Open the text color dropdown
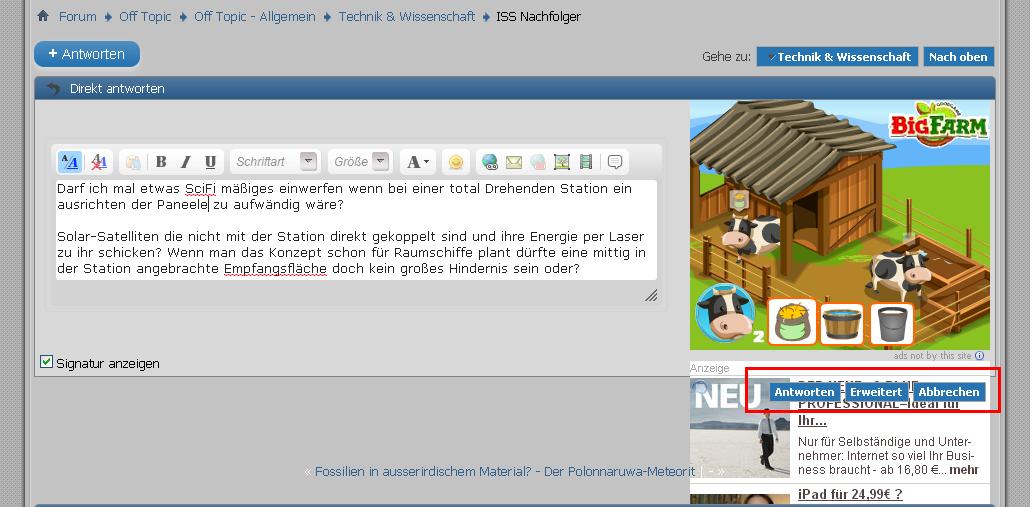1030x507 pixels. [417, 162]
